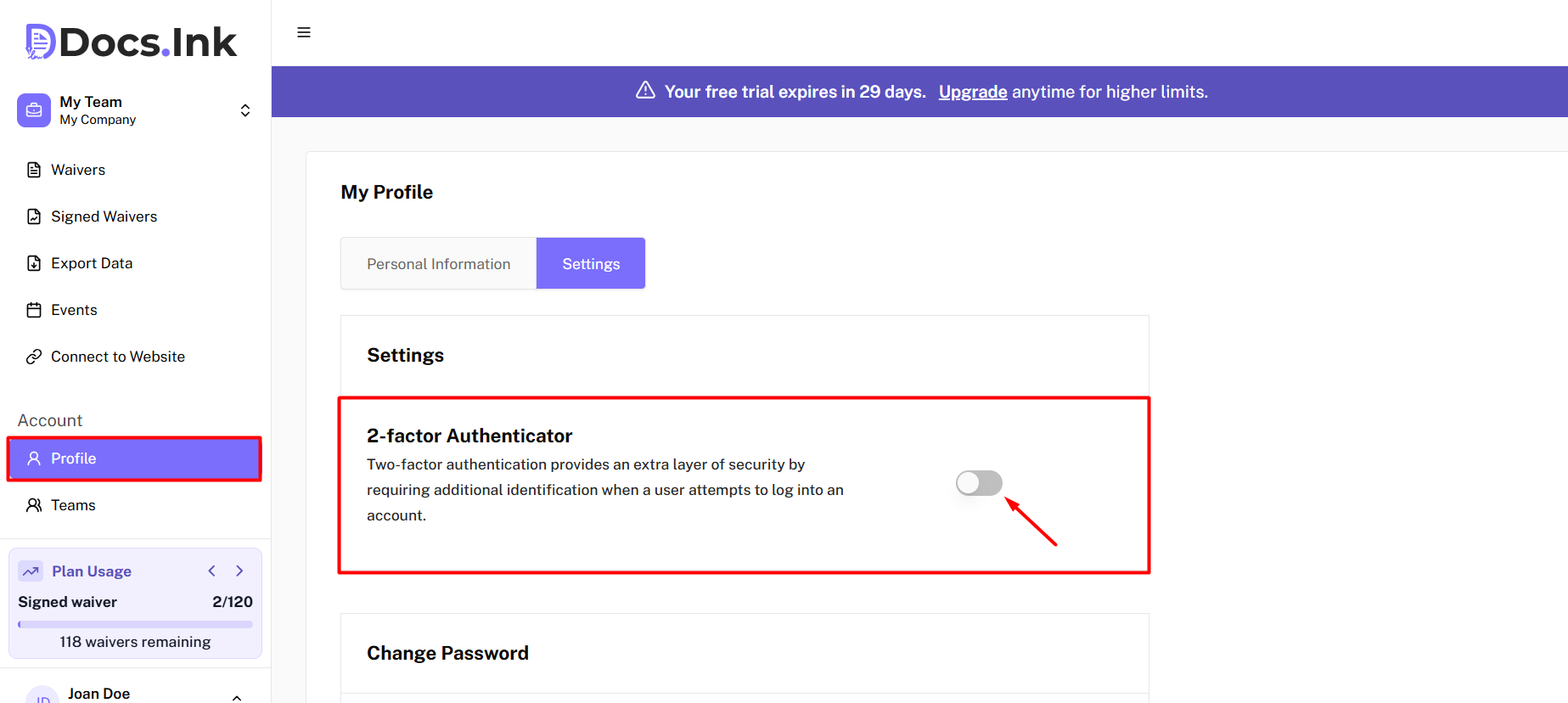
Task: Go to previous Plan Usage item
Action: (212, 571)
